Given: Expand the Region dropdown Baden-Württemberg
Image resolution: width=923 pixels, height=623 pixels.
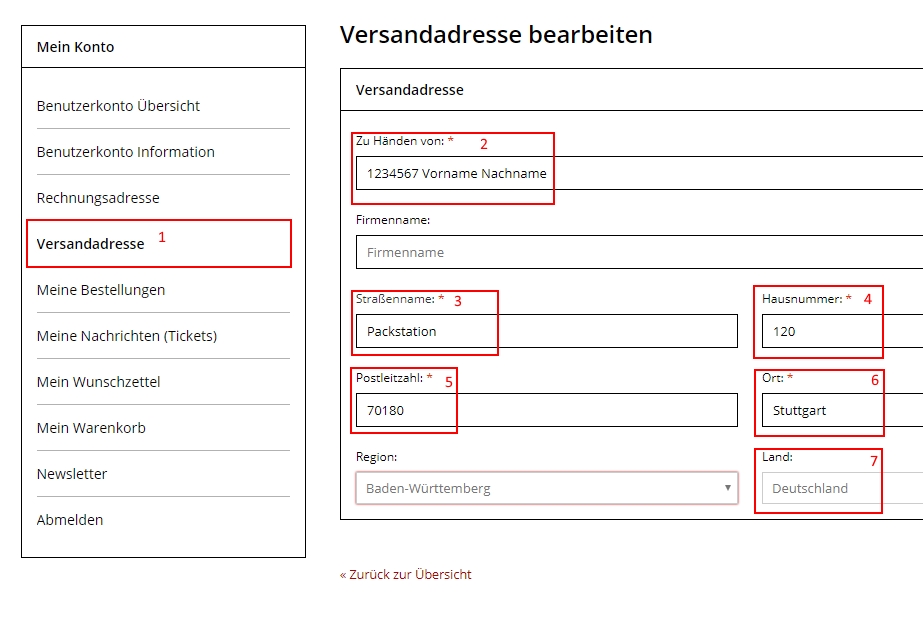Looking at the screenshot, I should 547,488.
